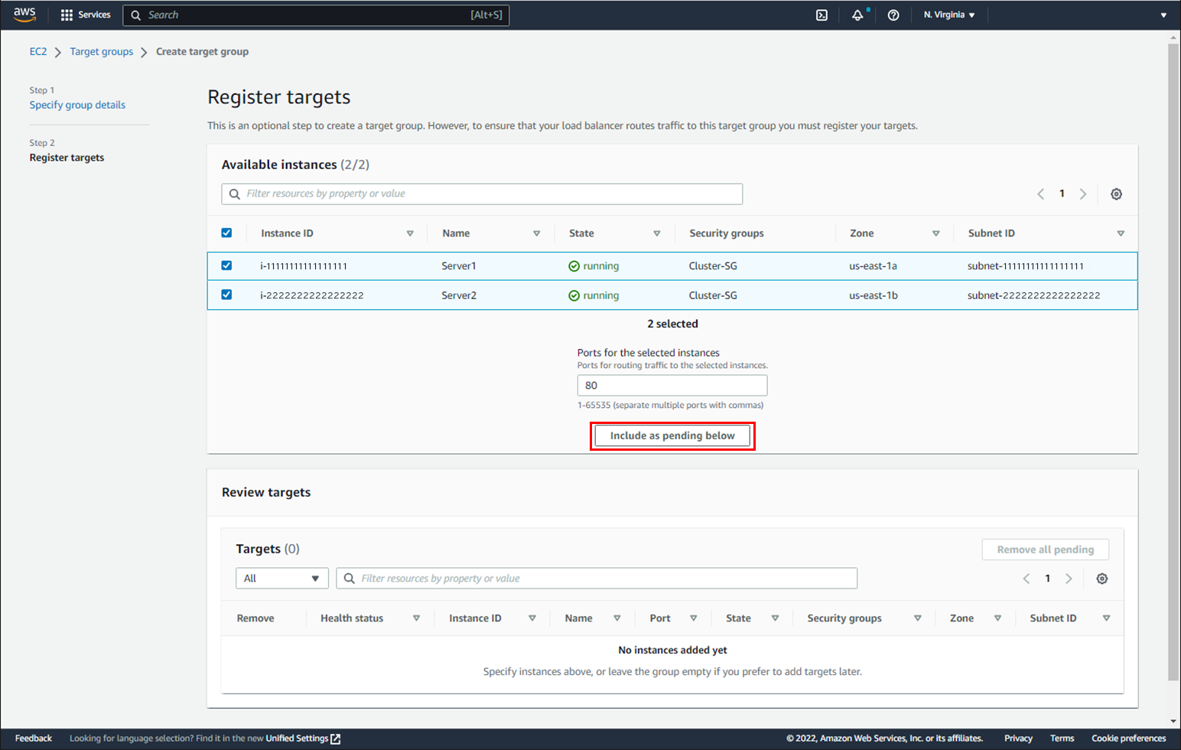
Task: Open preferences gear in the Targets panel
Action: click(x=1101, y=578)
